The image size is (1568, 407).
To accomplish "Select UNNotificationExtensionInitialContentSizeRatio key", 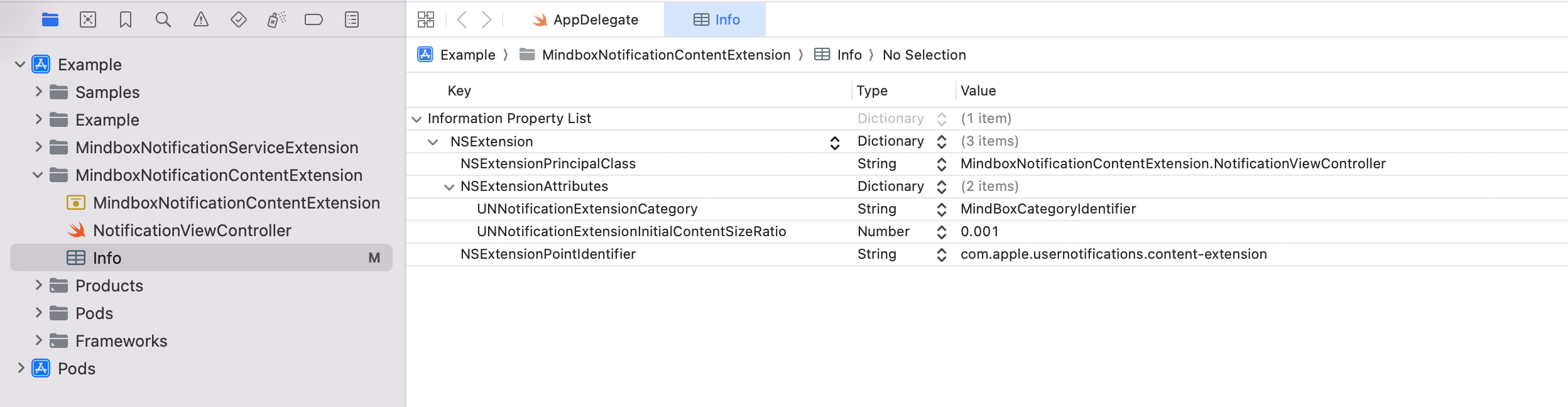I will (x=631, y=232).
